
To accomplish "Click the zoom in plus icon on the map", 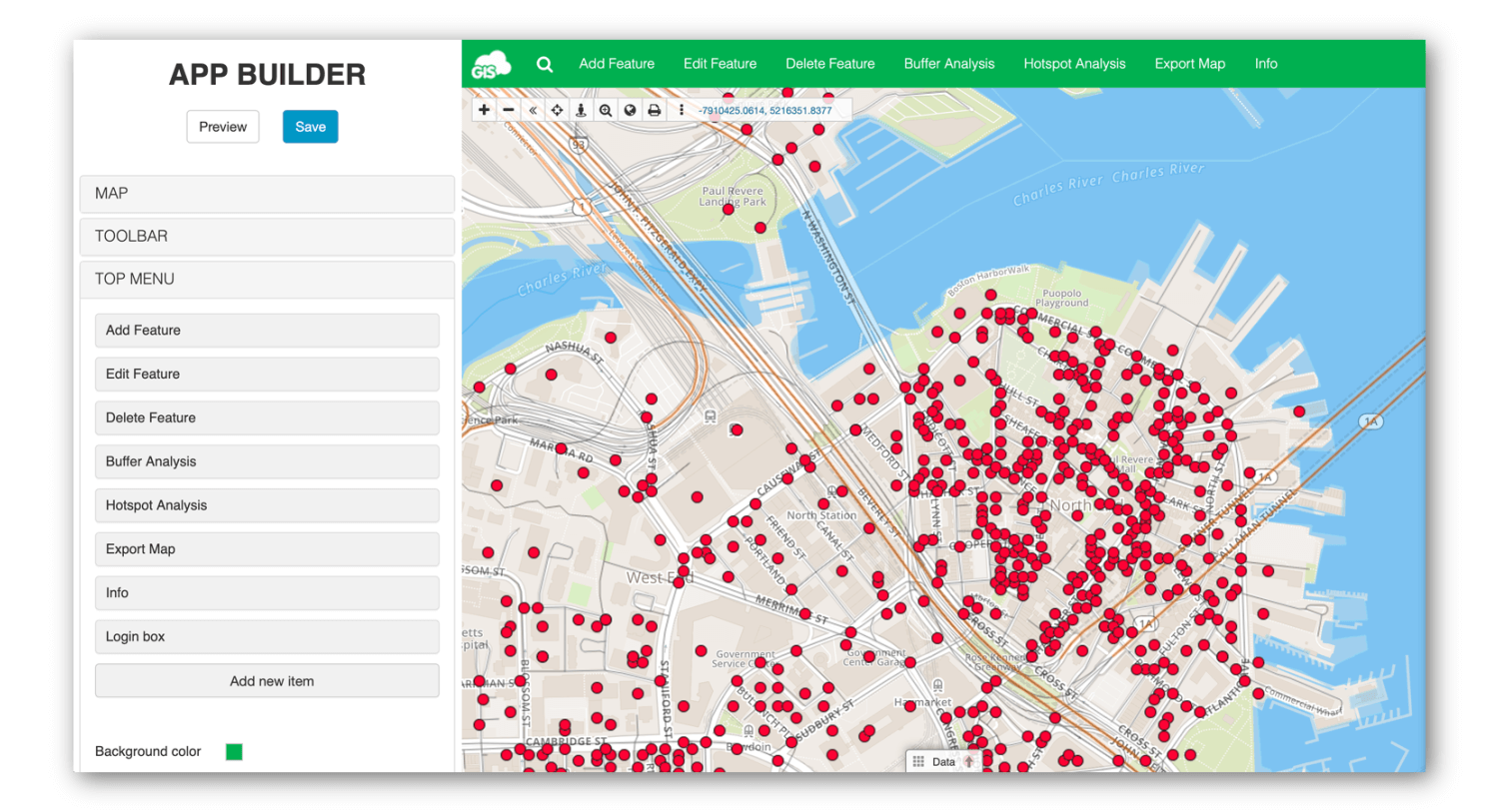I will 484,109.
